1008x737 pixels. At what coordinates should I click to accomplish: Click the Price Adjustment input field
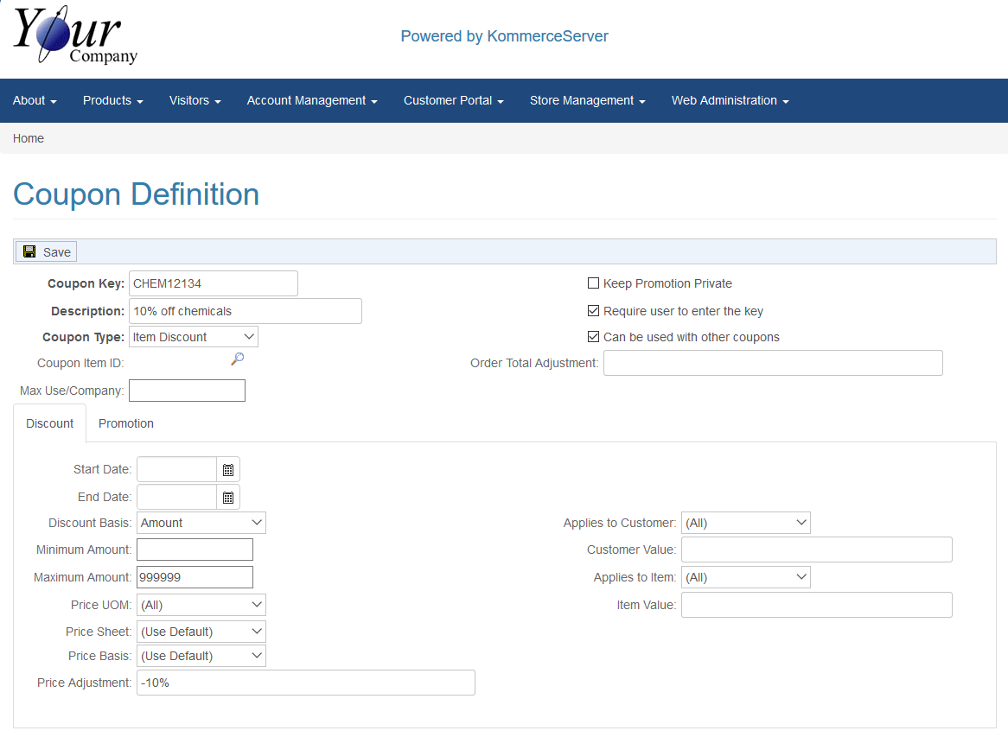pyautogui.click(x=305, y=683)
